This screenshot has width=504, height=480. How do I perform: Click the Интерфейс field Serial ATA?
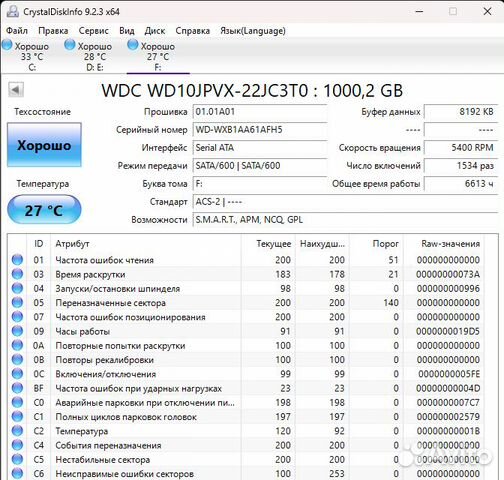[x=260, y=148]
